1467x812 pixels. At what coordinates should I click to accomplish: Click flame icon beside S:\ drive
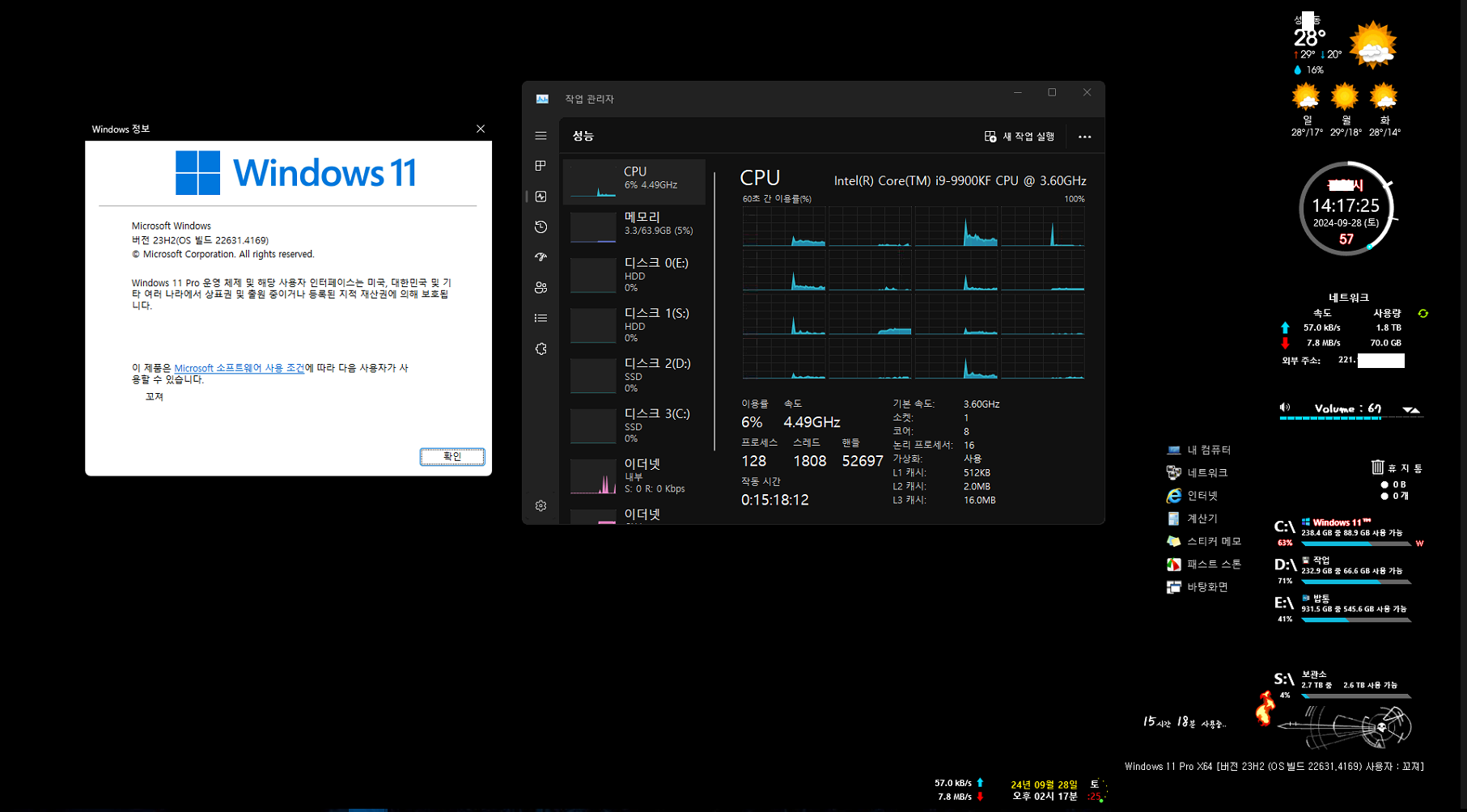pyautogui.click(x=1265, y=708)
